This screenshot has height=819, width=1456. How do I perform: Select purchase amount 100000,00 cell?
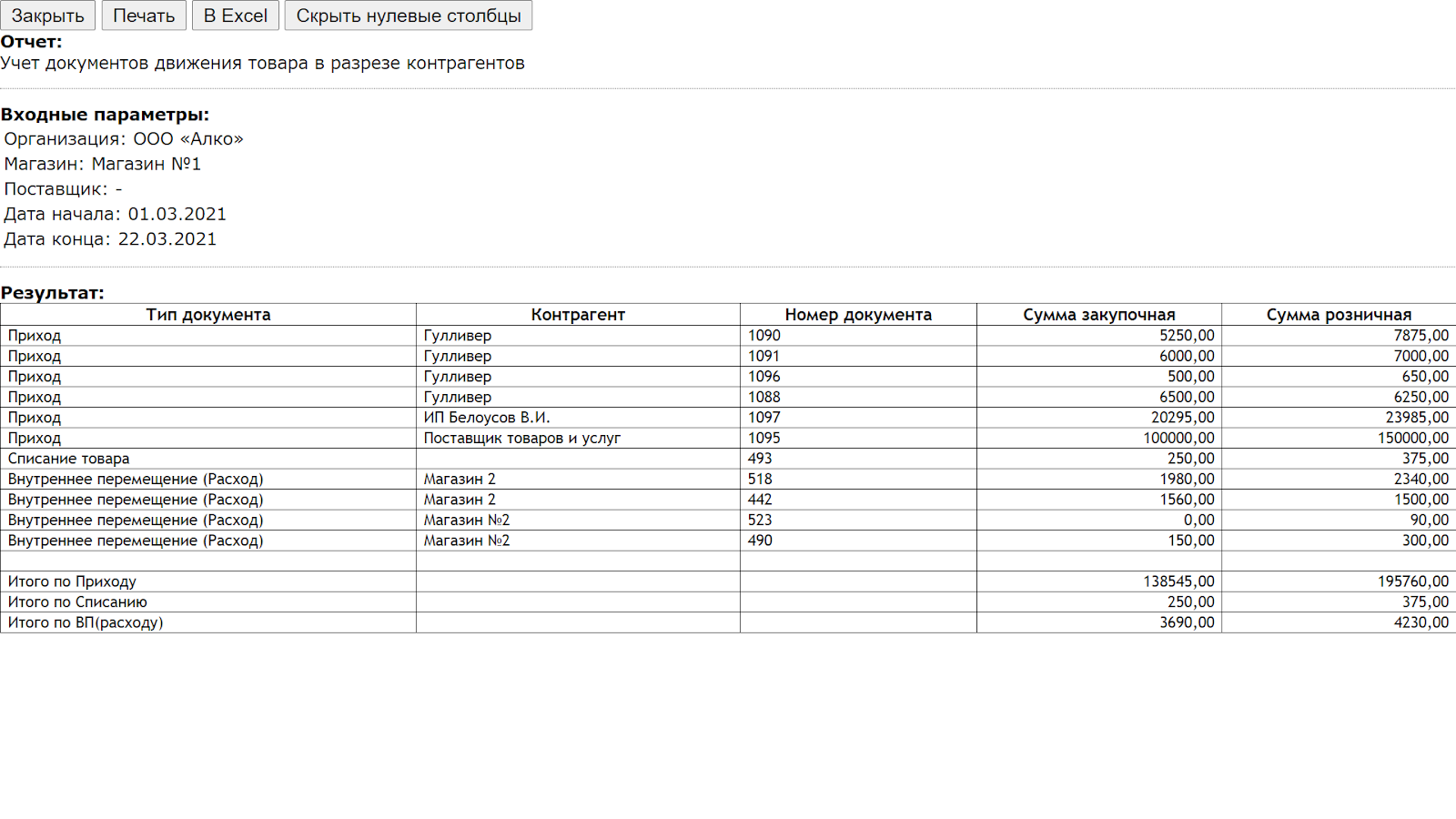pos(1178,438)
